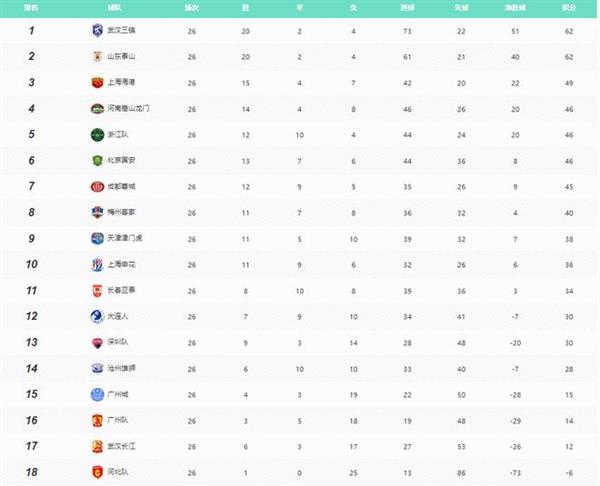Open the 上海海港 red crest icon
The width and height of the screenshot is (600, 486).
[98, 82]
